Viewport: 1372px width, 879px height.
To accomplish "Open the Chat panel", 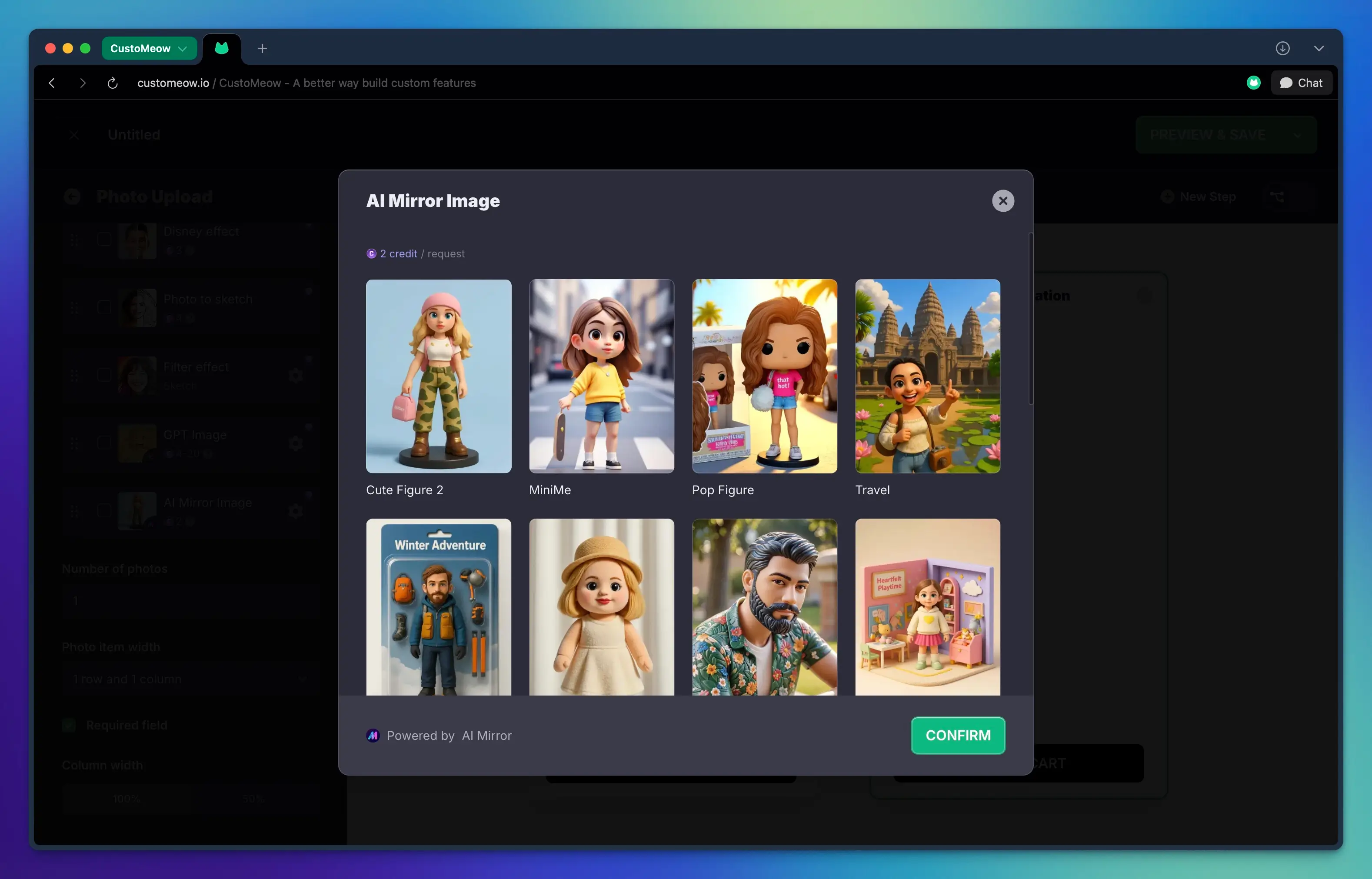I will click(x=1301, y=83).
